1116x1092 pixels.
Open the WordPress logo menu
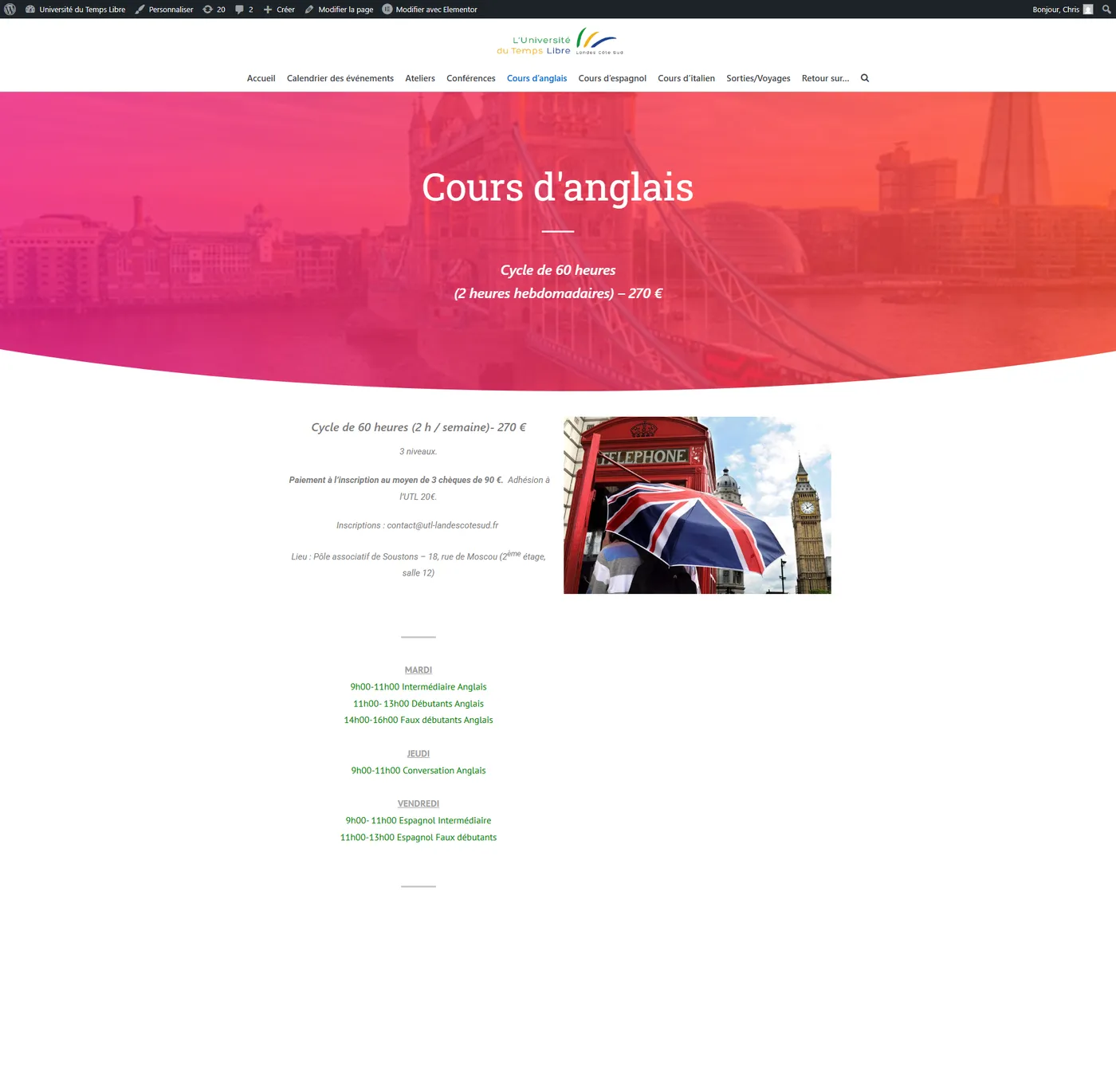tap(10, 10)
